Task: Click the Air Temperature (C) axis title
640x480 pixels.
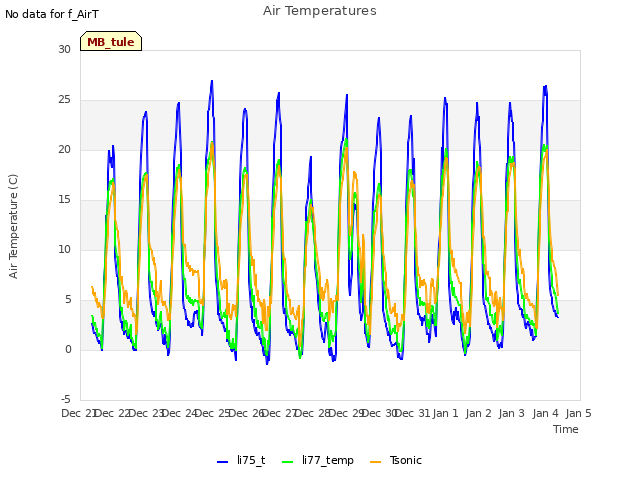Action: click(x=13, y=226)
